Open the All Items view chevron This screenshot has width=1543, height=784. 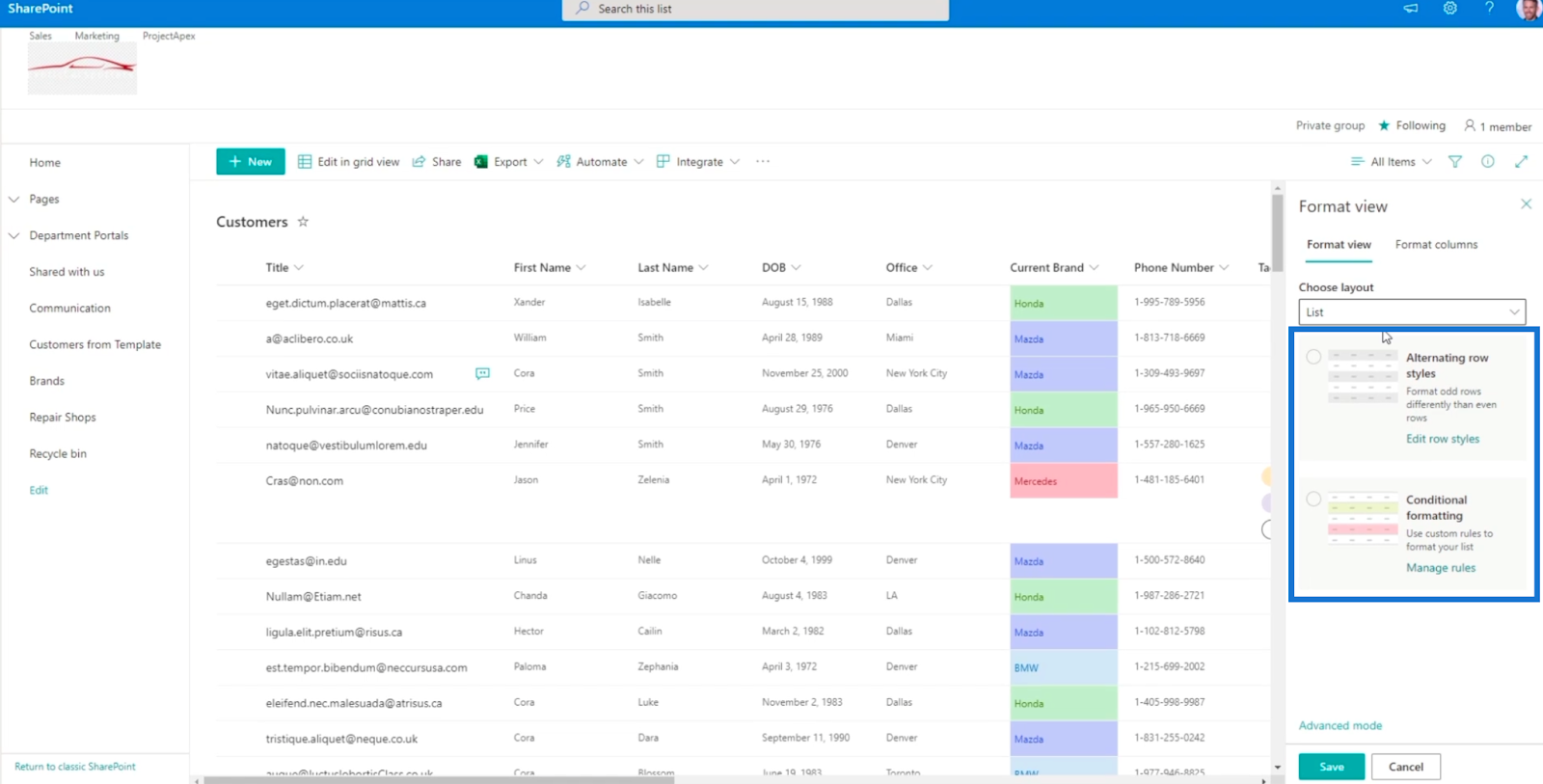pos(1427,162)
